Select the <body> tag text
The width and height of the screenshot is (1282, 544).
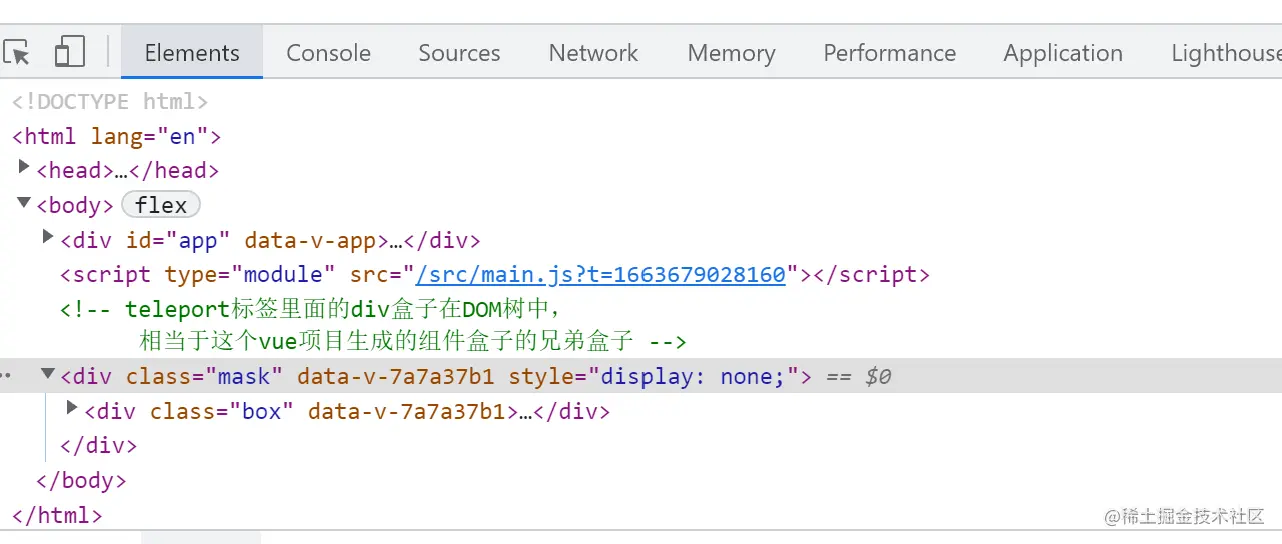point(75,205)
